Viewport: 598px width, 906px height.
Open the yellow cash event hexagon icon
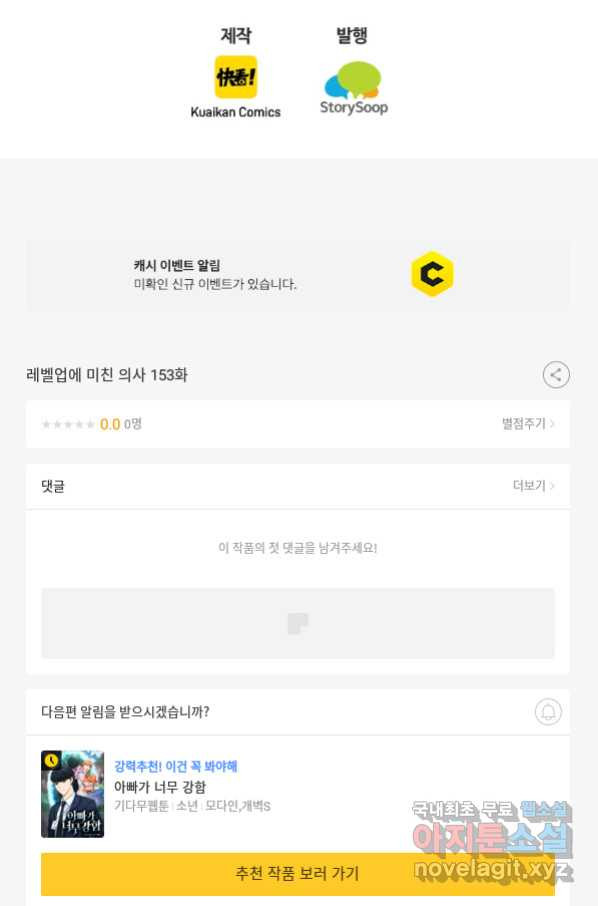point(432,274)
